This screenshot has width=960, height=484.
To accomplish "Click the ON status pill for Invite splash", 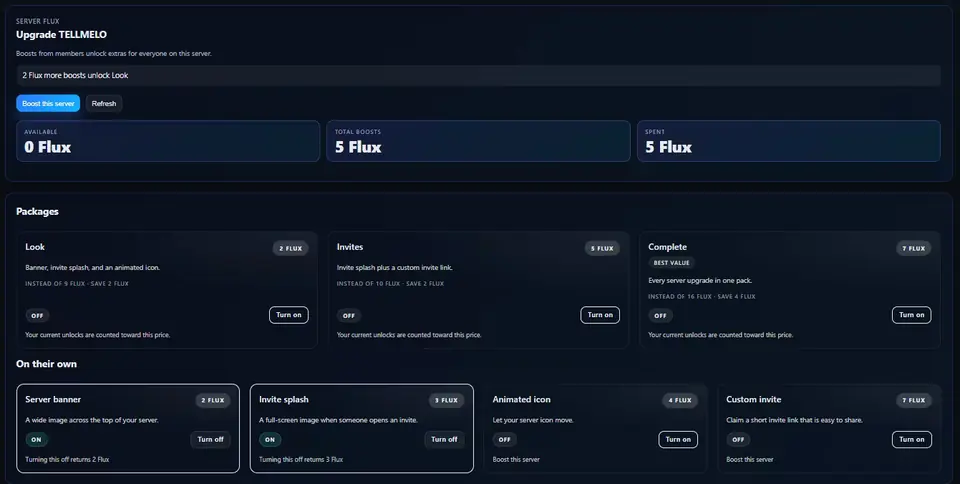I will point(270,439).
